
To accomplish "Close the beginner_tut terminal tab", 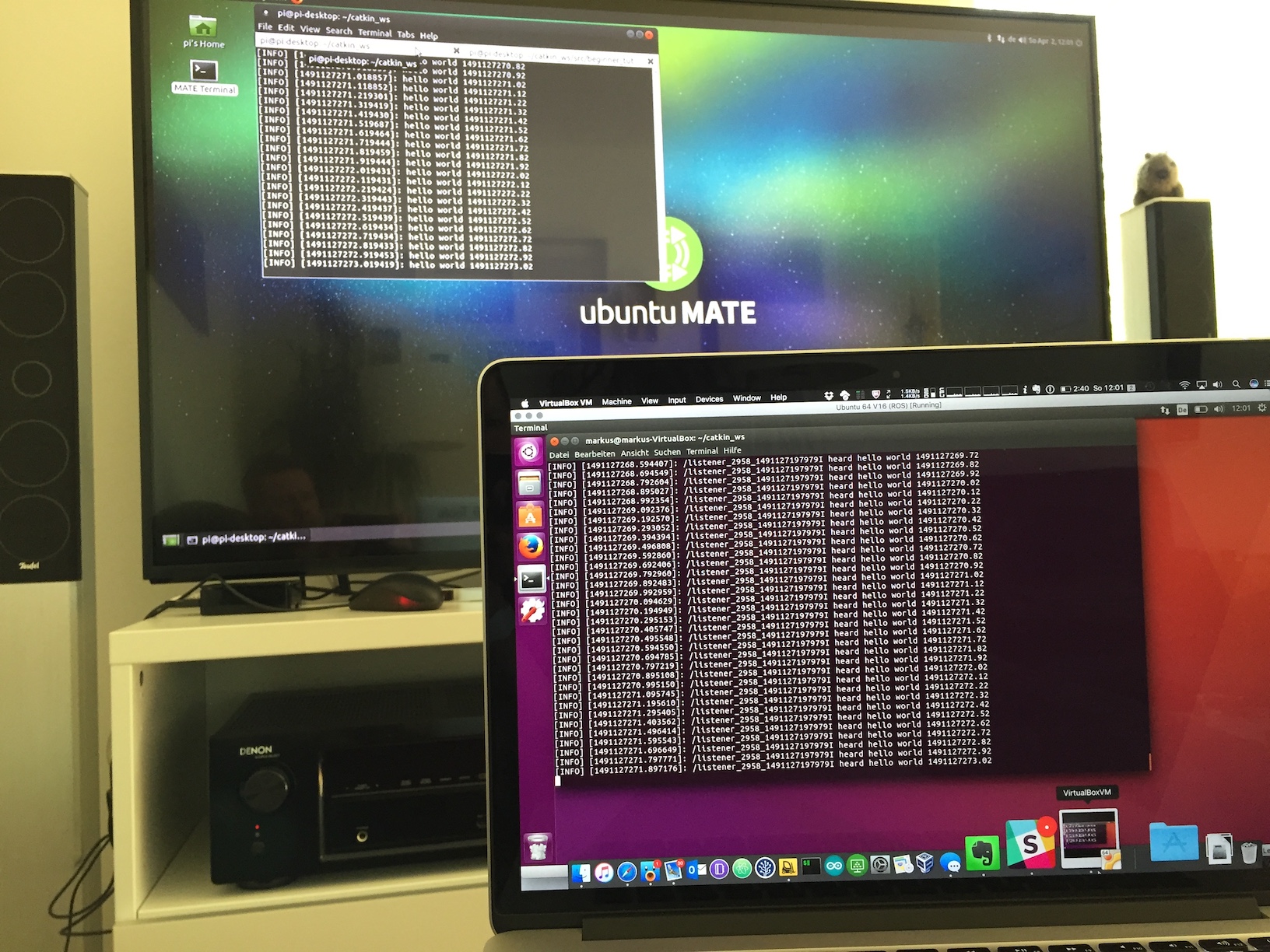I will point(651,61).
